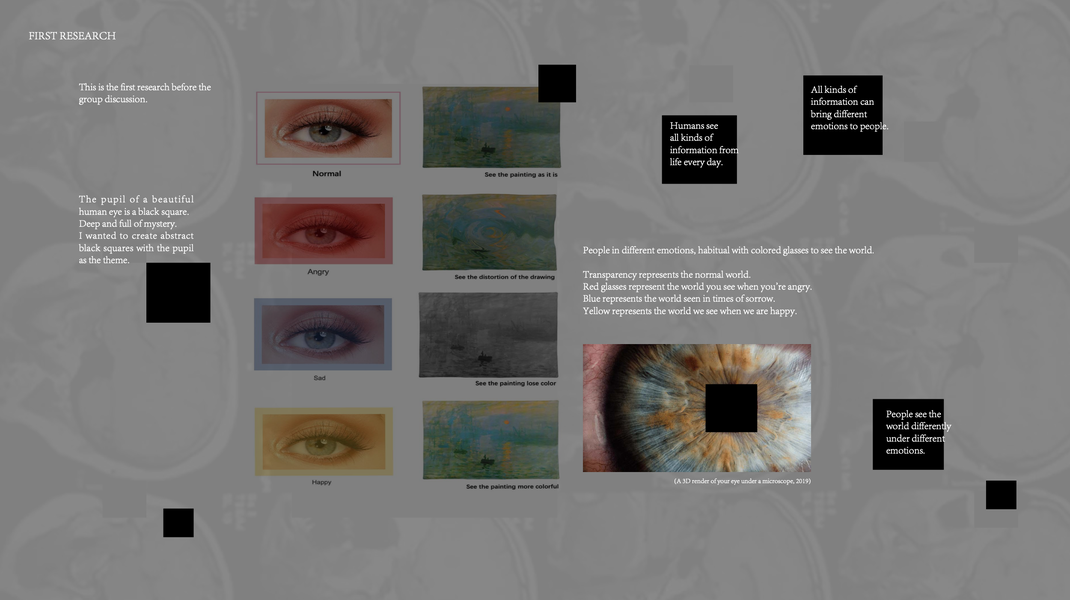Select the Normal eye image
Viewport: 1070px width, 600px height.
click(x=328, y=128)
